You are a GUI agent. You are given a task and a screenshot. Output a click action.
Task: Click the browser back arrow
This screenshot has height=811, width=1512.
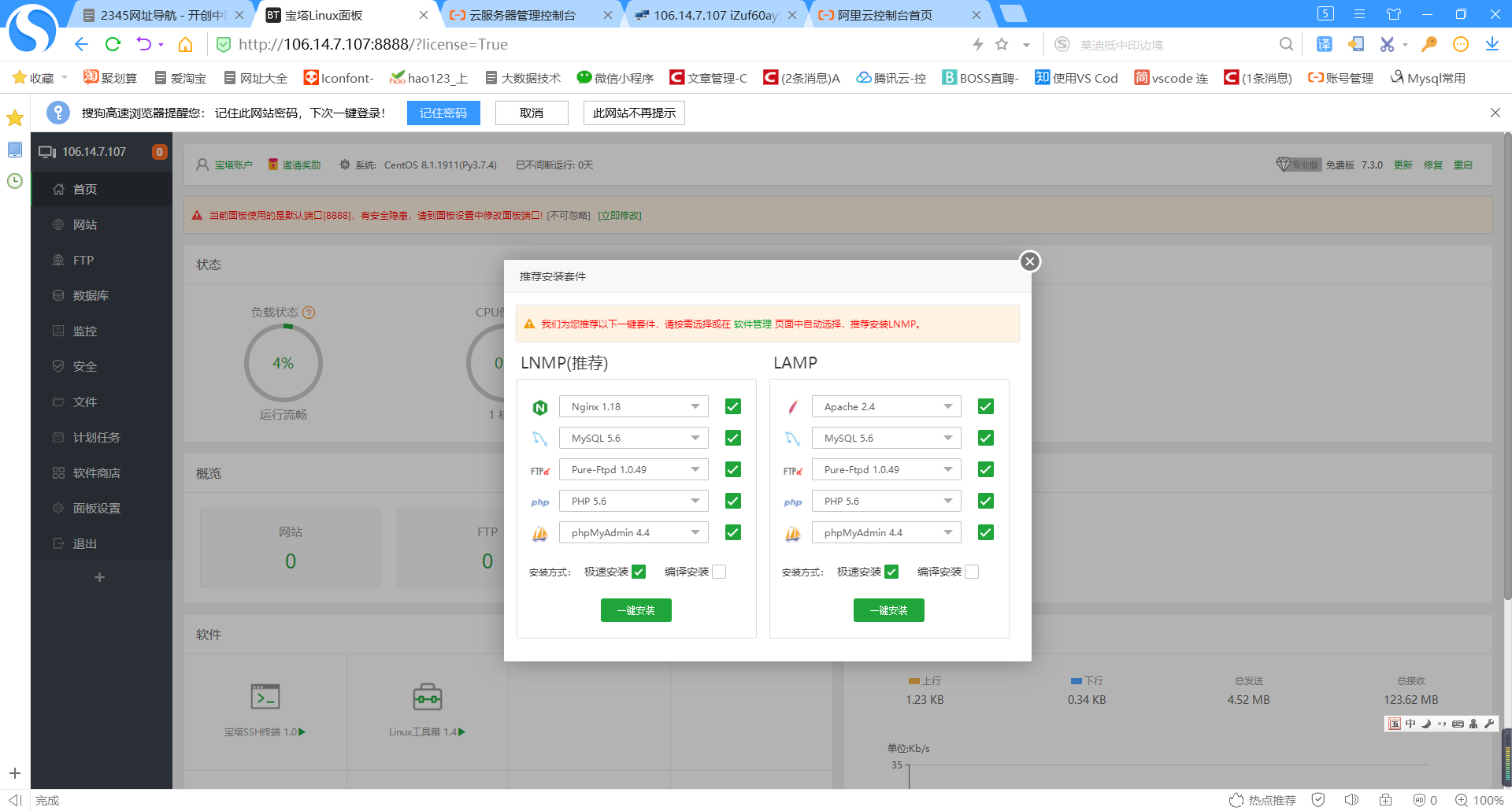point(81,44)
